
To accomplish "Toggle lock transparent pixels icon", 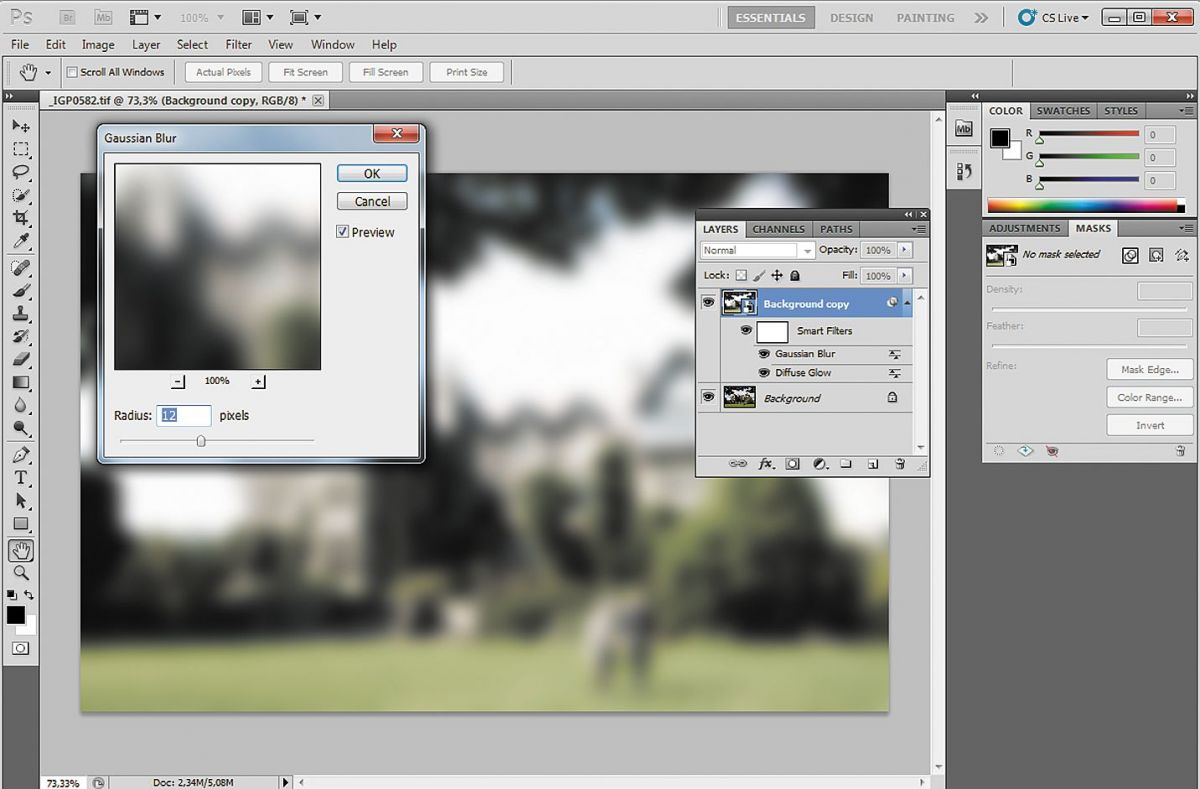I will (x=741, y=275).
